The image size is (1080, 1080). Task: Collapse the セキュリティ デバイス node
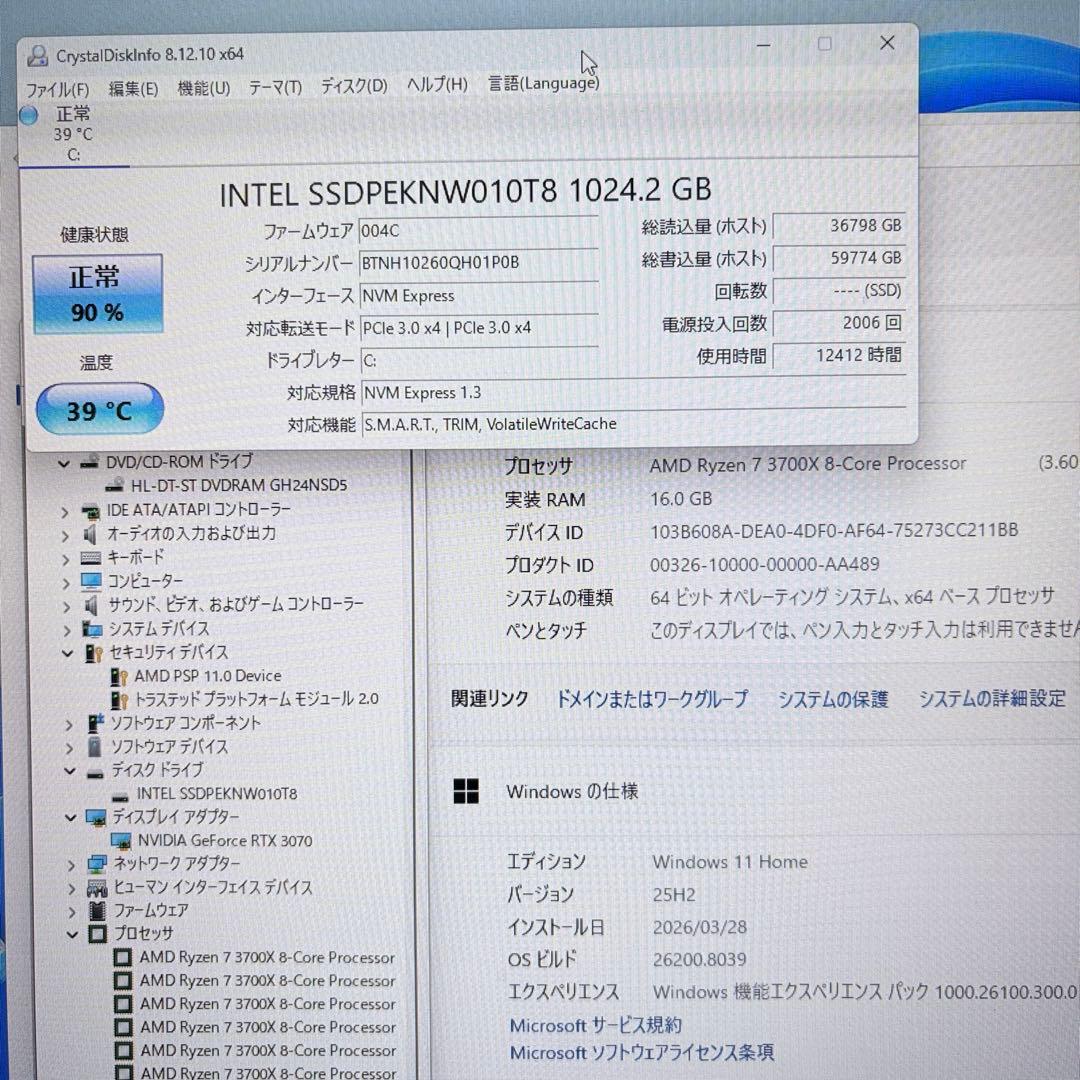(68, 653)
